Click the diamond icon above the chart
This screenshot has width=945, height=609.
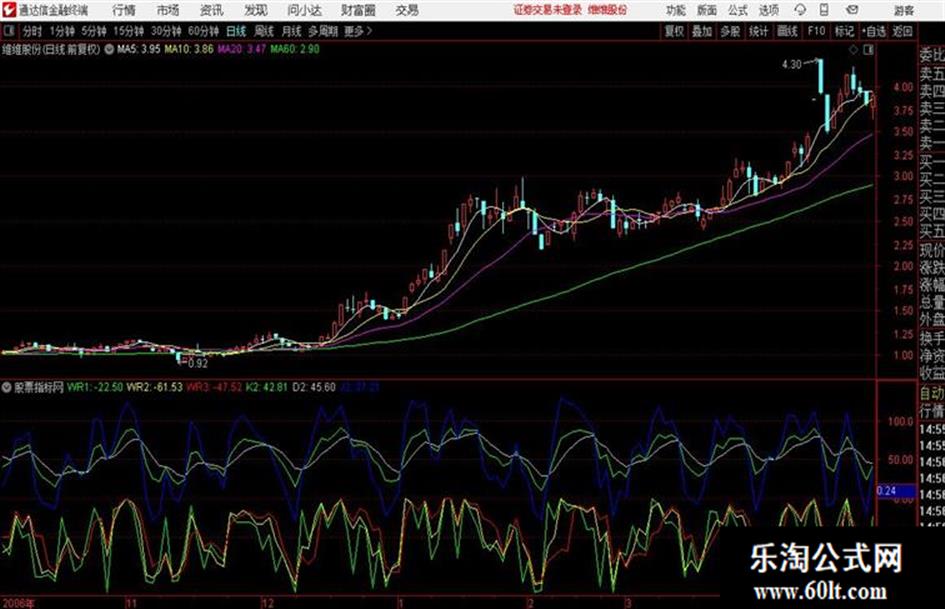pyautogui.click(x=853, y=50)
